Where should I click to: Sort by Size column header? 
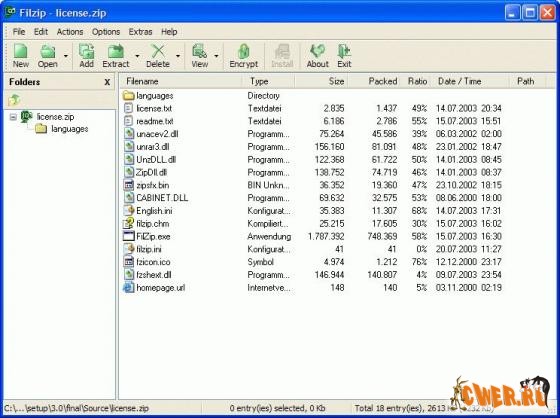coord(321,81)
